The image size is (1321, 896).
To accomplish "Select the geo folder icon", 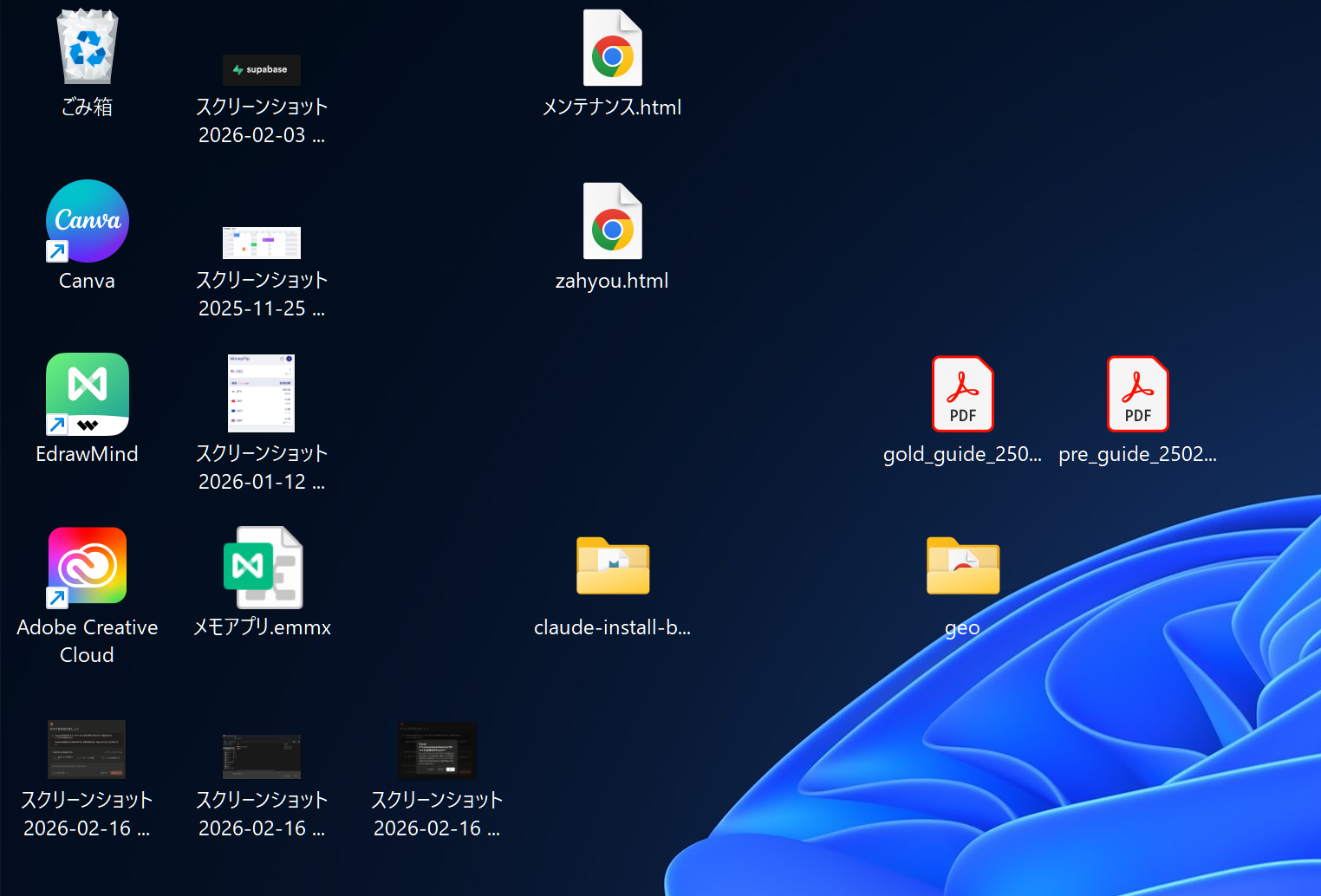I will point(962,566).
